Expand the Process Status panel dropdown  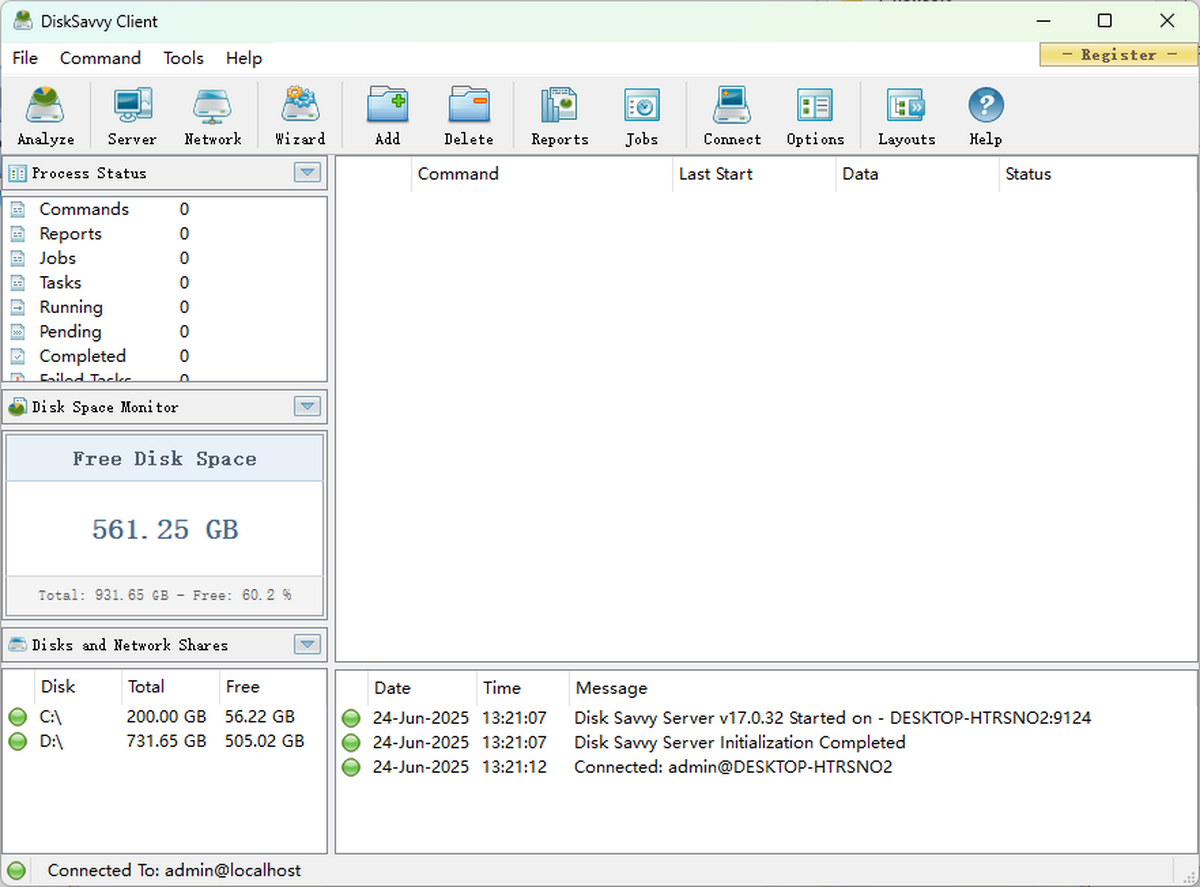point(307,172)
